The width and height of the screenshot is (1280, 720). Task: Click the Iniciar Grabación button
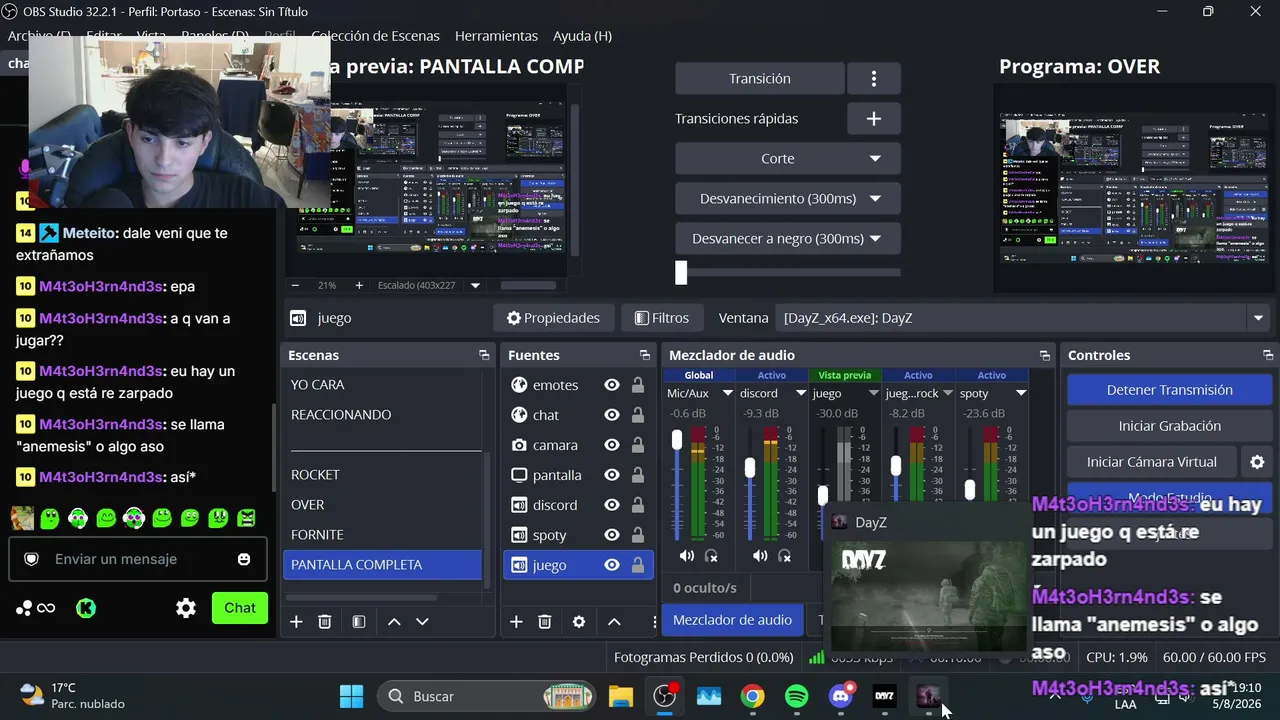click(1169, 426)
